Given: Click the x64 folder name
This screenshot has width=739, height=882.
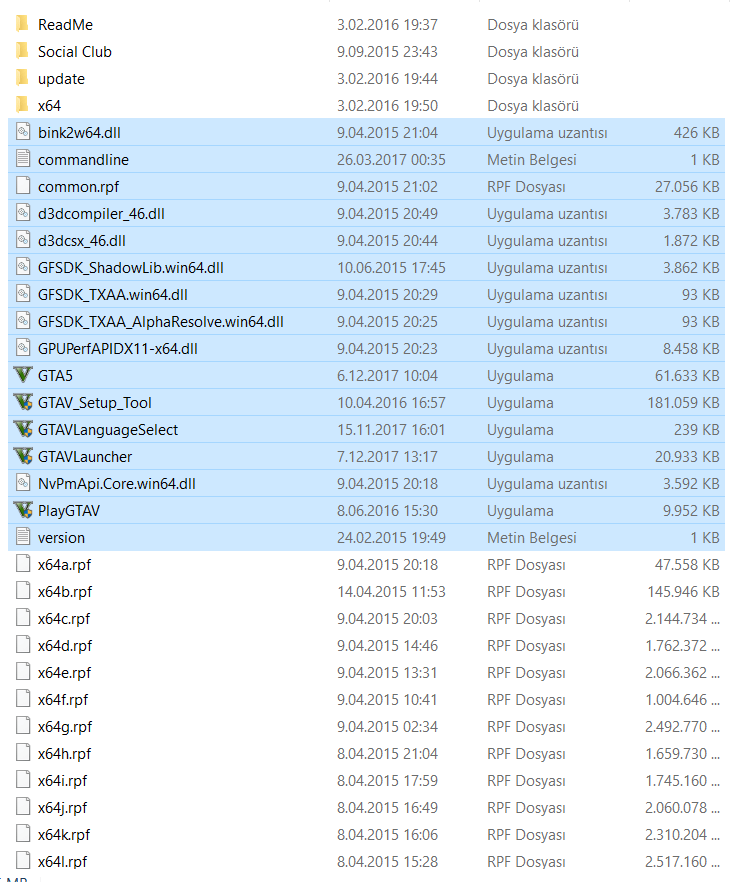Looking at the screenshot, I should pyautogui.click(x=49, y=106).
